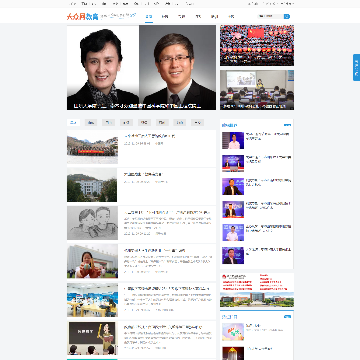Select the active underlined nav tab
The width and height of the screenshot is (360, 360).
[x=149, y=16]
